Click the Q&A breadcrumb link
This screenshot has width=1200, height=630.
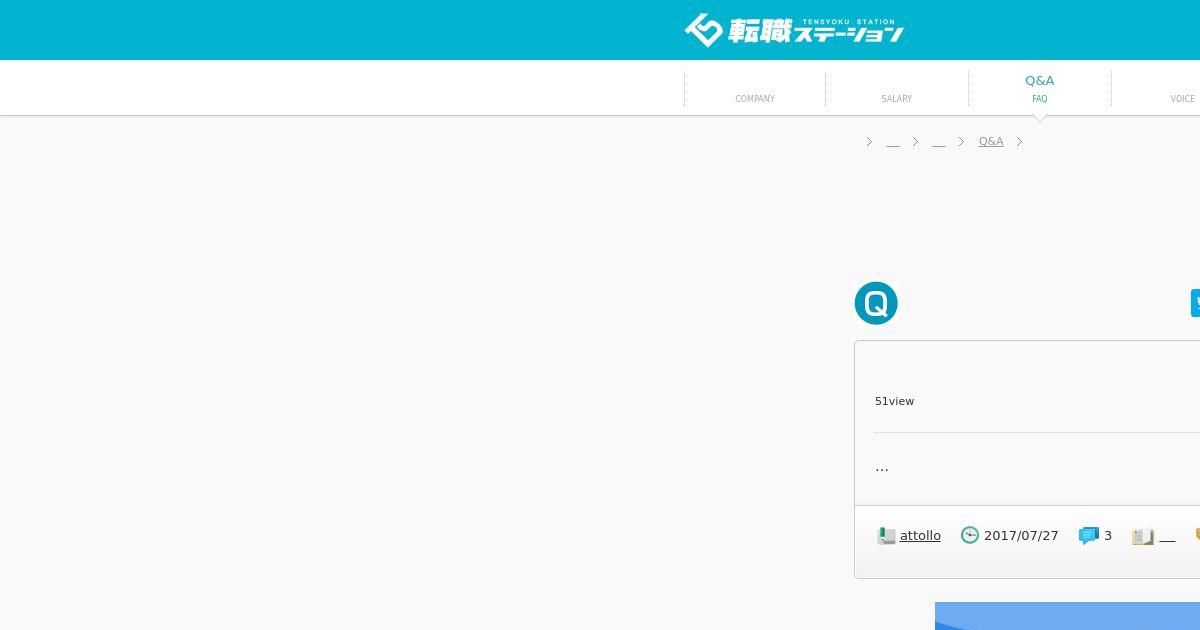tap(991, 141)
